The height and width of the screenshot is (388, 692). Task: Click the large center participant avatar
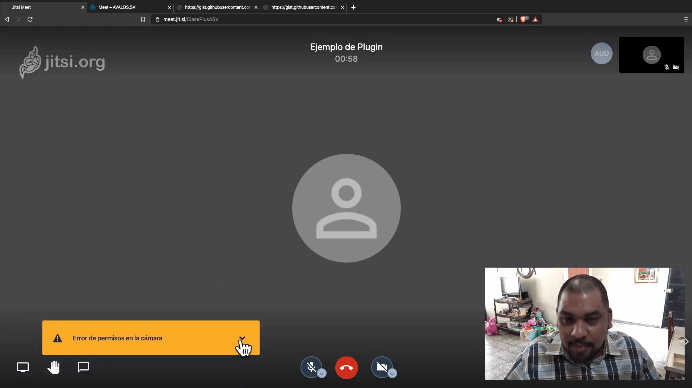coord(346,208)
